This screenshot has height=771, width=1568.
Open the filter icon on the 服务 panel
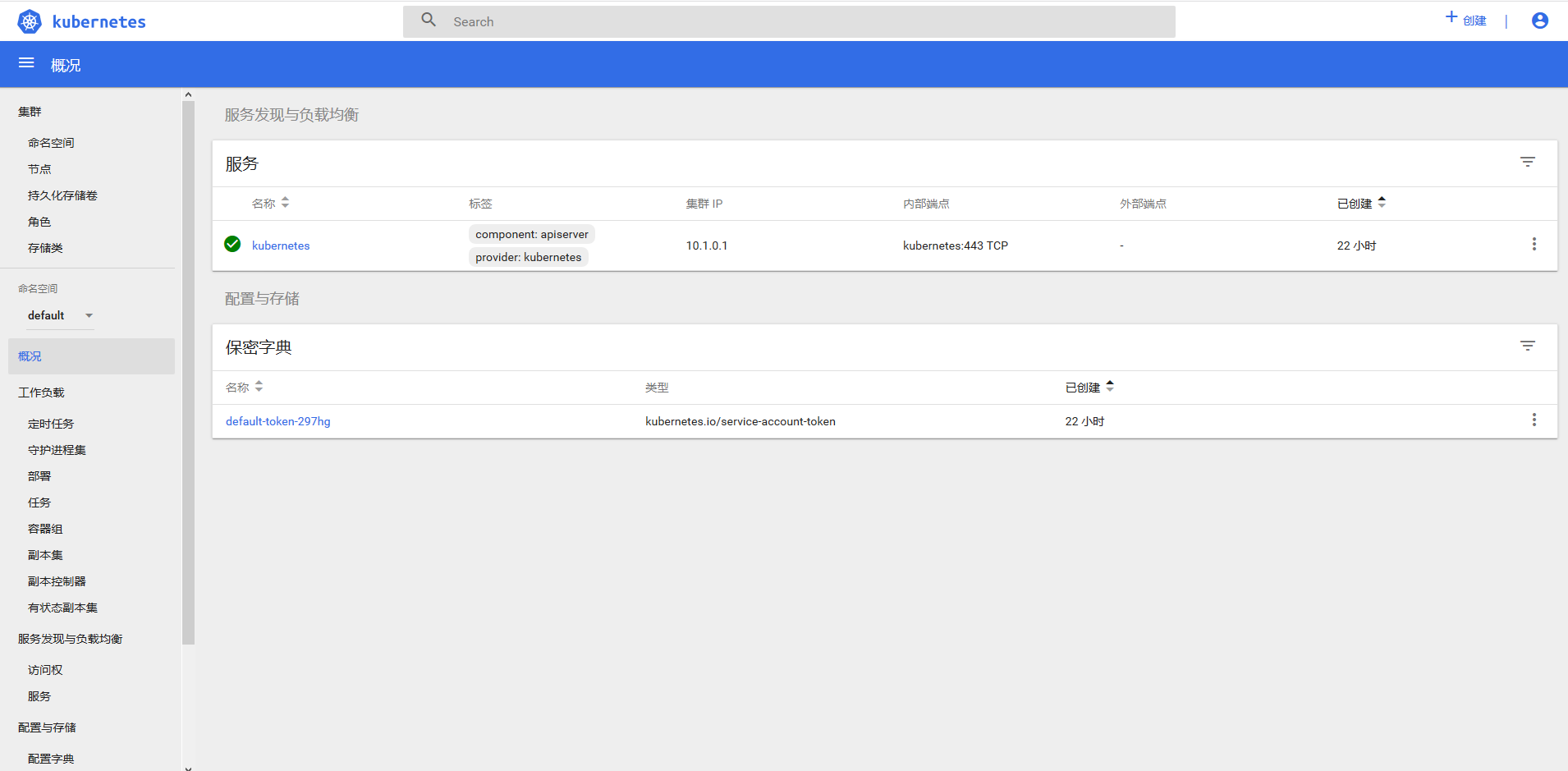pos(1528,162)
